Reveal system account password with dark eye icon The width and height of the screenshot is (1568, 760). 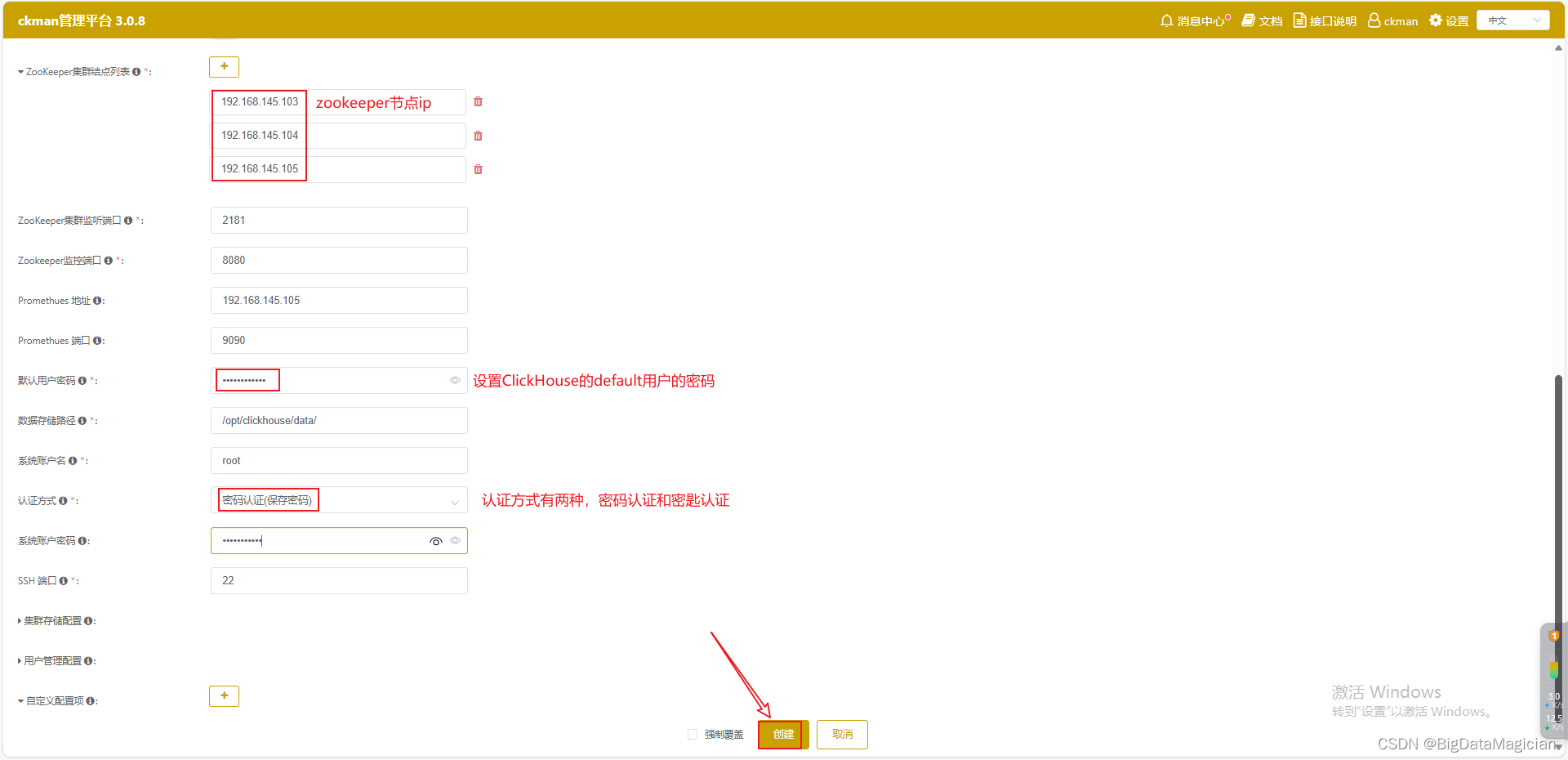pos(436,541)
